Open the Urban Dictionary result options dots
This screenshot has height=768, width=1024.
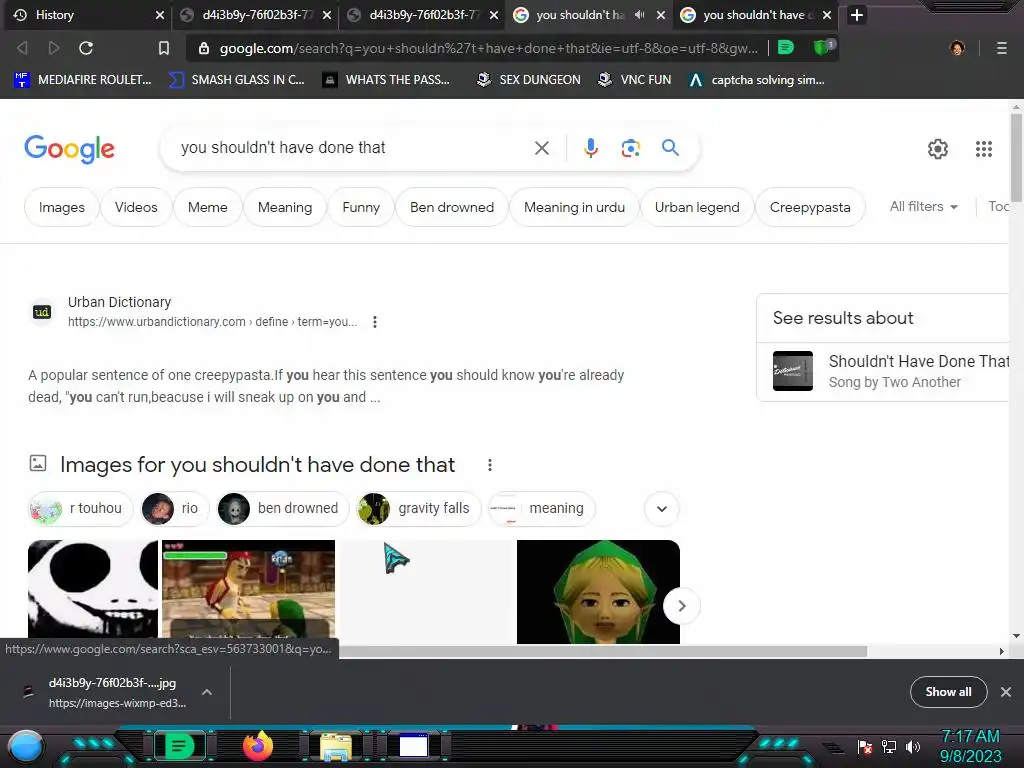click(375, 322)
